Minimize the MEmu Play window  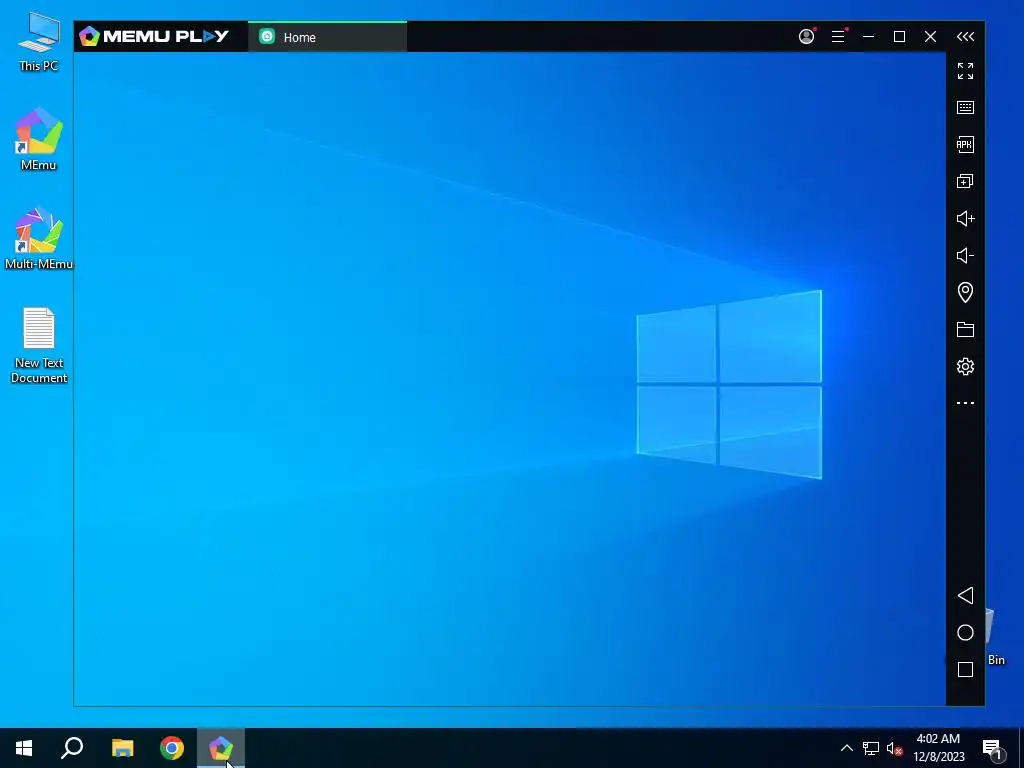pos(869,37)
